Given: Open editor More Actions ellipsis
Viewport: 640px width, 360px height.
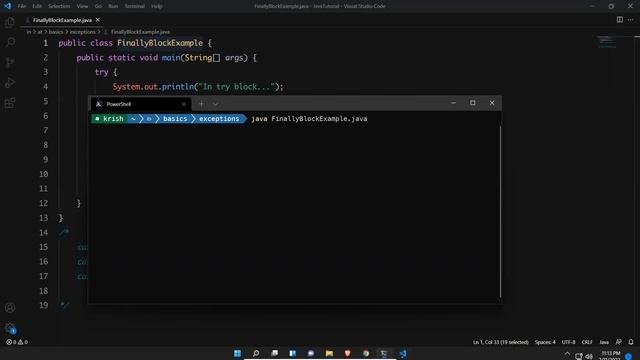Looking at the screenshot, I should 631,20.
